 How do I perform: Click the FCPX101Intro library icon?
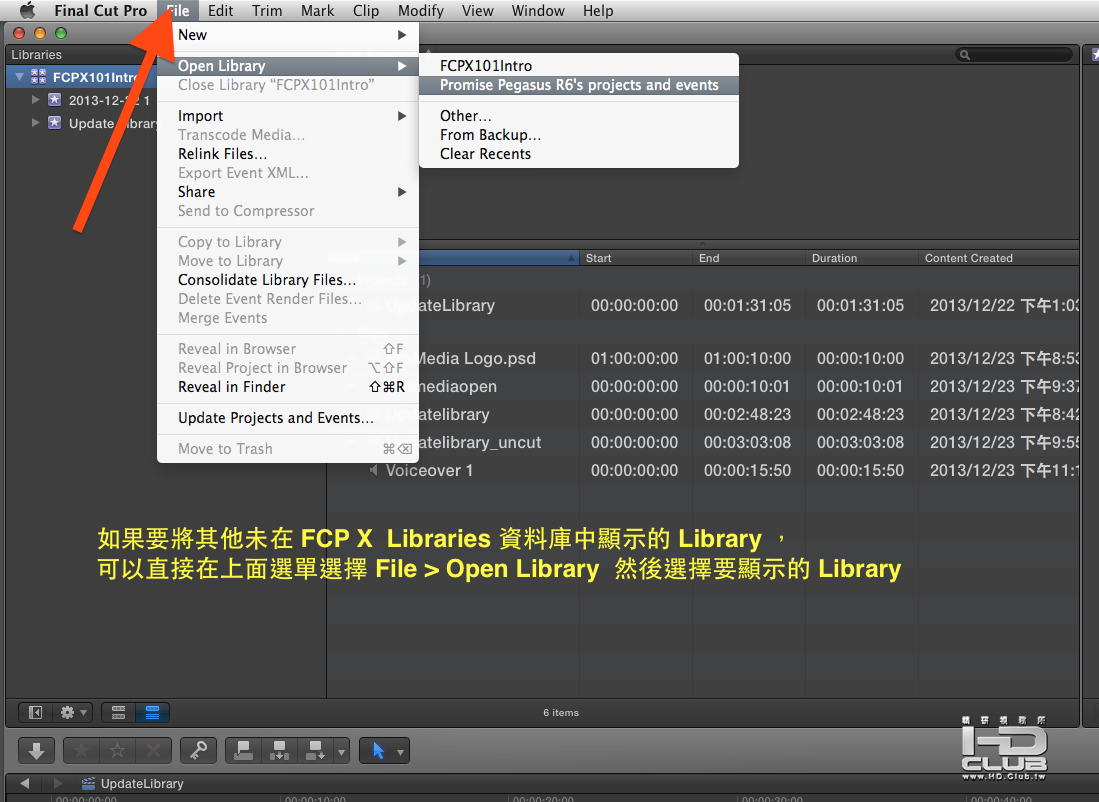pos(39,76)
